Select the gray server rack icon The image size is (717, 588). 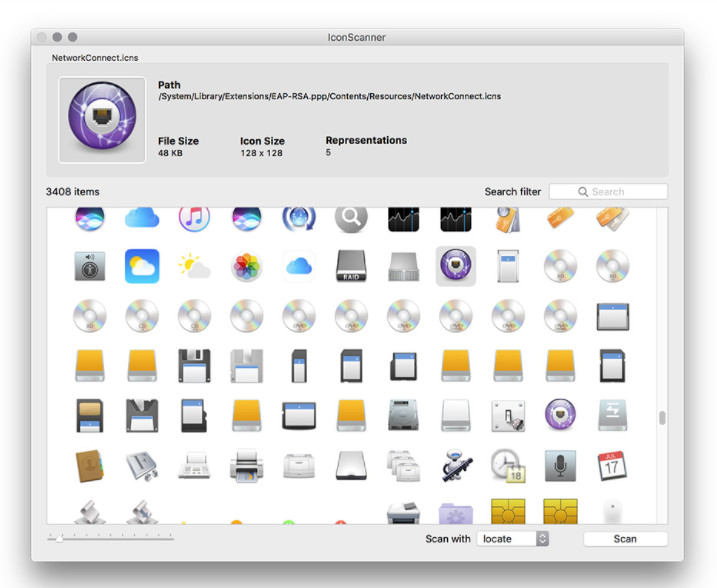pos(403,266)
